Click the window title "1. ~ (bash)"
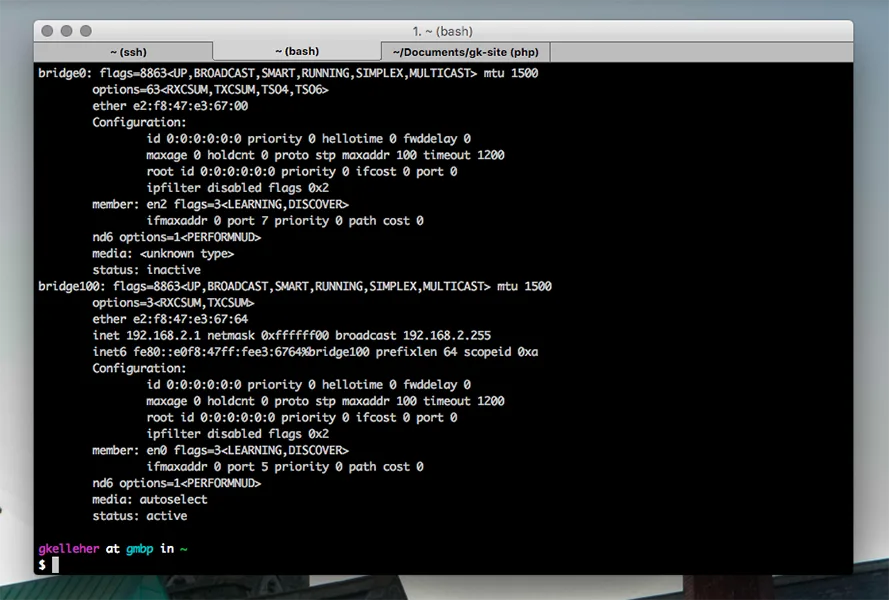 coord(443,31)
